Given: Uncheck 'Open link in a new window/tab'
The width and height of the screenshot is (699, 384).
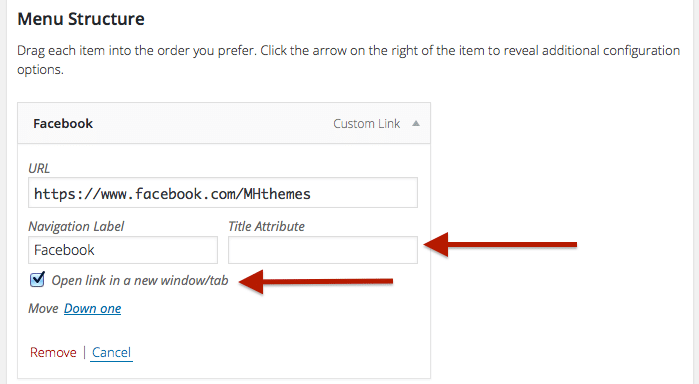Looking at the screenshot, I should pyautogui.click(x=37, y=280).
